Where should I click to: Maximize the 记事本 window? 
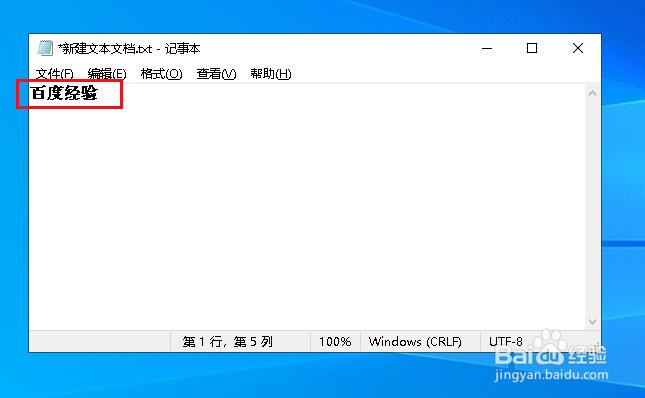(x=532, y=49)
